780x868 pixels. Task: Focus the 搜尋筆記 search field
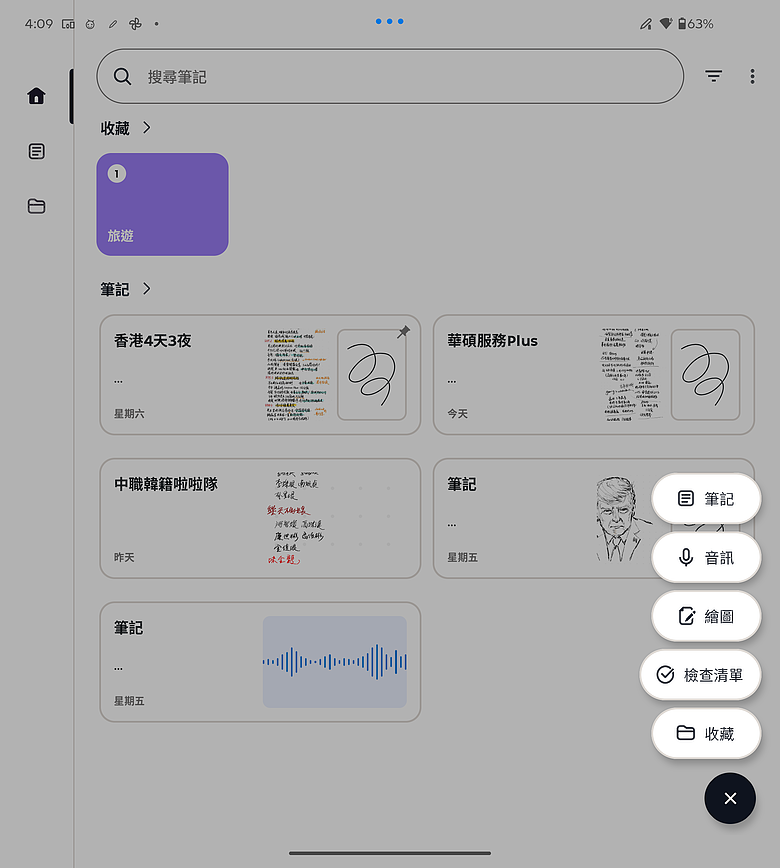tap(390, 76)
